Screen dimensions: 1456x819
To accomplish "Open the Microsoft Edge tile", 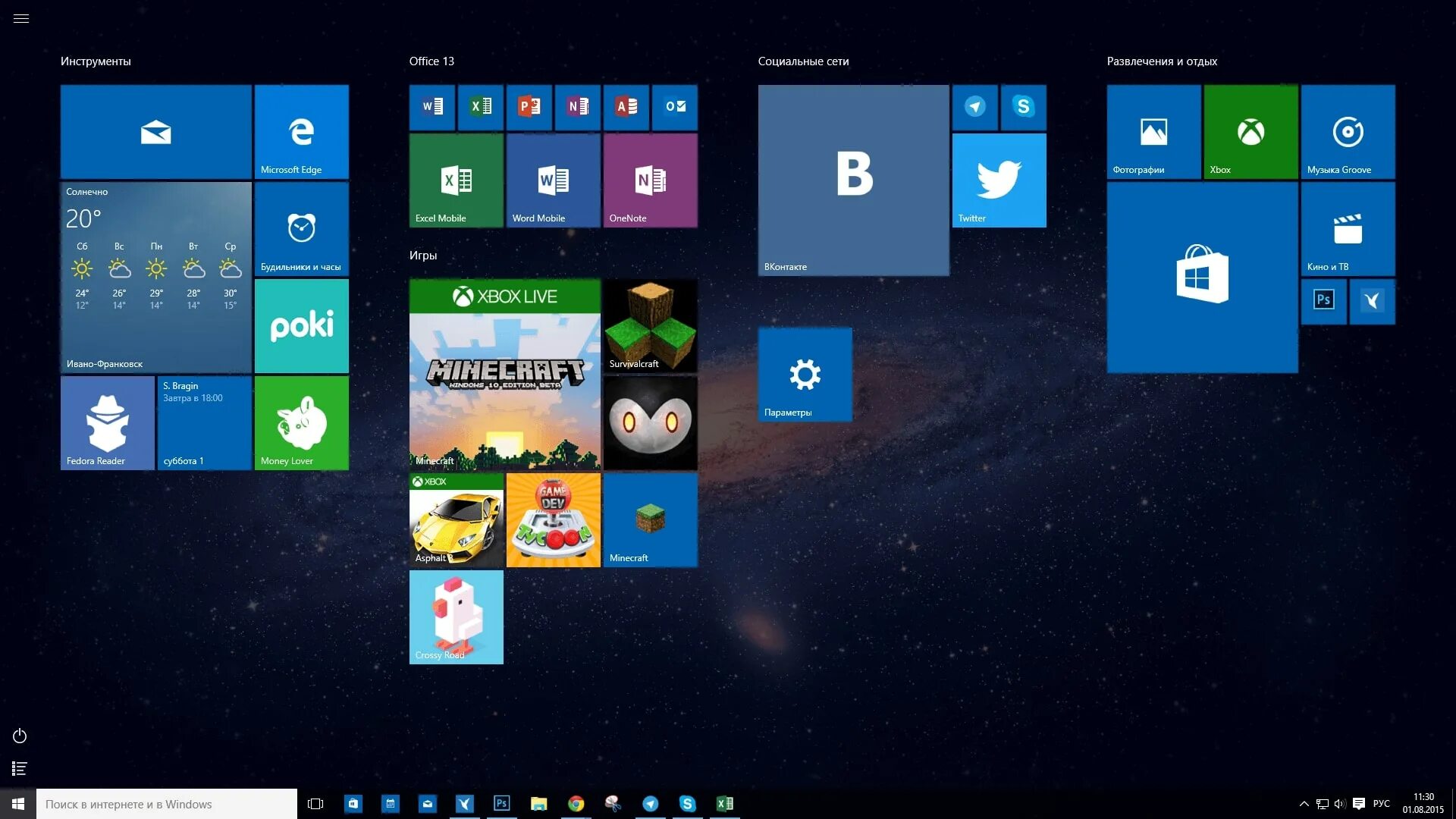I will [x=301, y=132].
